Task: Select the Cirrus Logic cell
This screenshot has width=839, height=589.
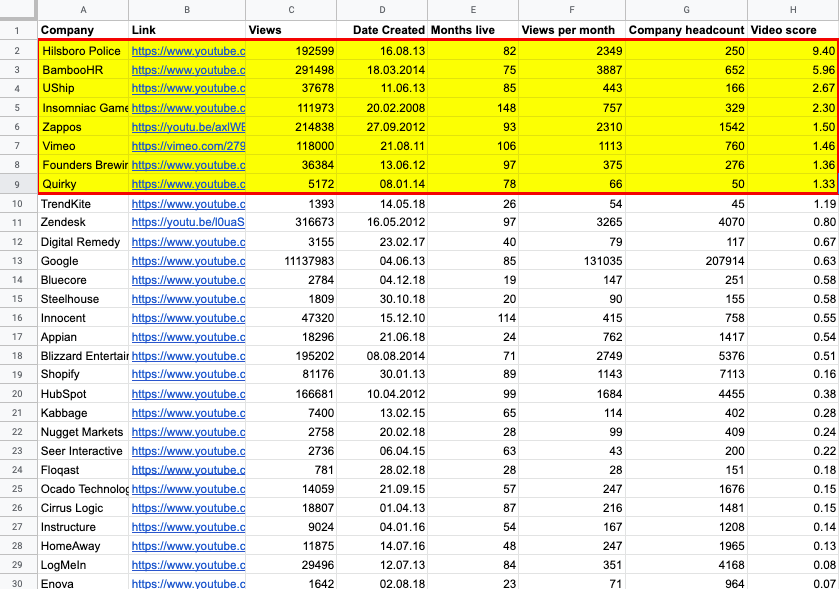Action: (83, 508)
